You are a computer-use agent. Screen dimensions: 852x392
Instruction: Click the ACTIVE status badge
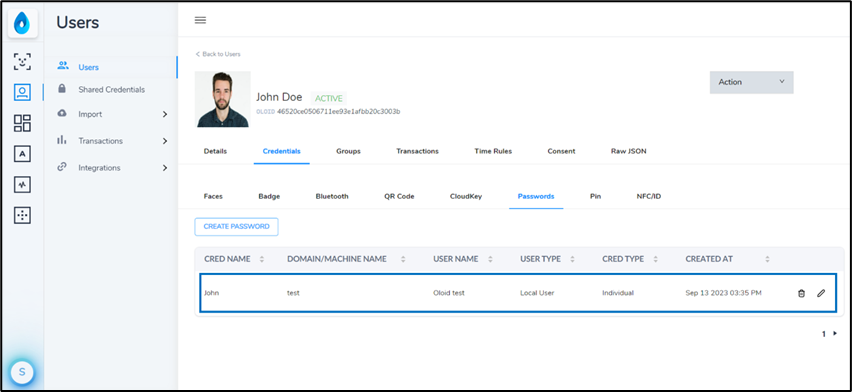coord(329,98)
